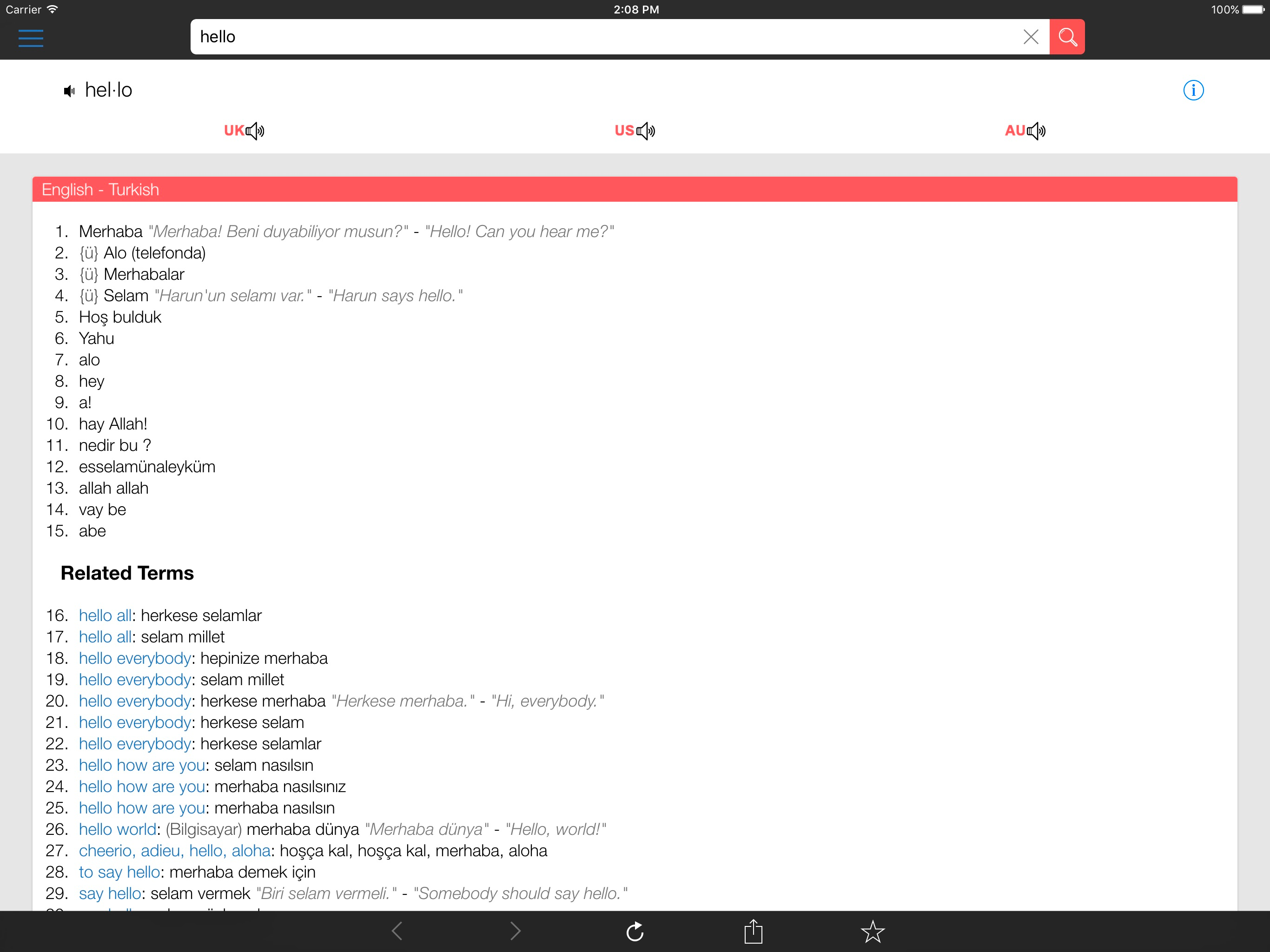Select the 'vay be' entry
The image size is (1270, 952).
pos(102,510)
